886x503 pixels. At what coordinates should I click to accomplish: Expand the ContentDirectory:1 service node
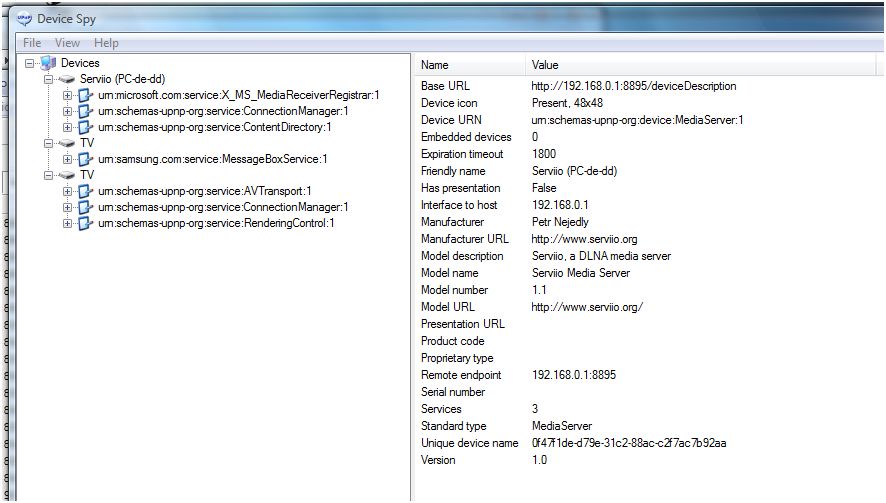click(x=67, y=127)
